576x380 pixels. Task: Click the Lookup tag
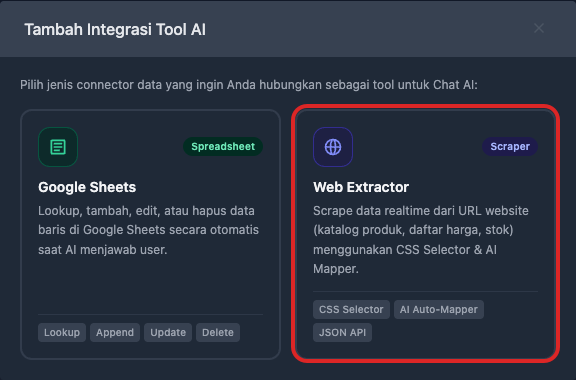[62, 333]
